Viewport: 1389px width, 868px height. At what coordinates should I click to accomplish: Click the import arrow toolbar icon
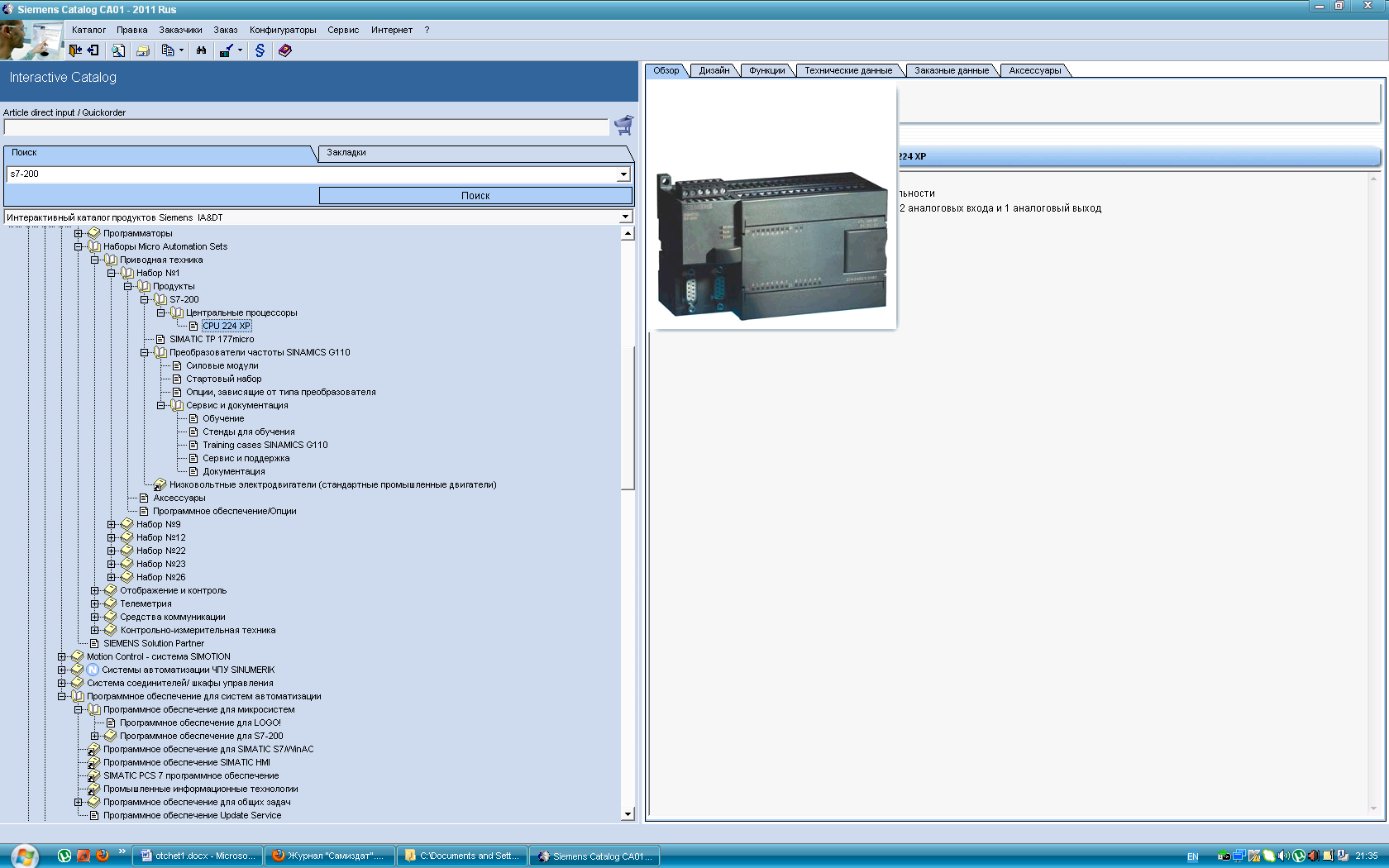coord(93,50)
